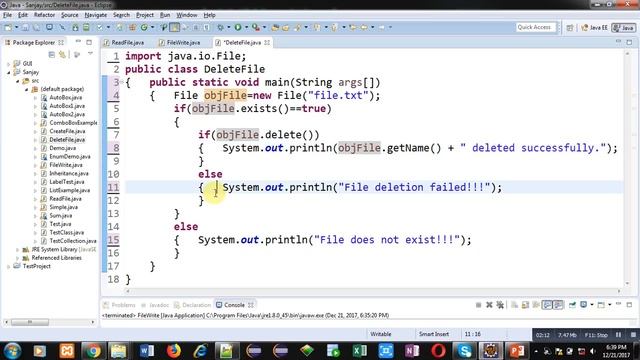
Task: Click the Writable status bar entry
Action: tap(381, 334)
